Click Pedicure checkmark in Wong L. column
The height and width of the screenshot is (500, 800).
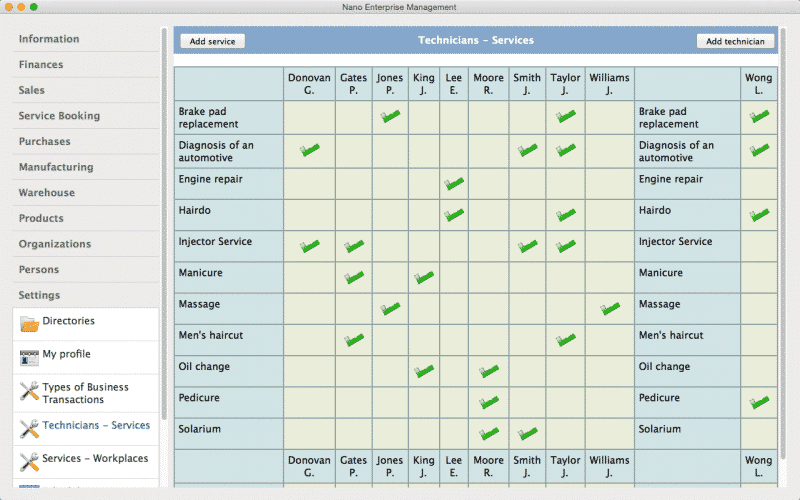tap(759, 402)
